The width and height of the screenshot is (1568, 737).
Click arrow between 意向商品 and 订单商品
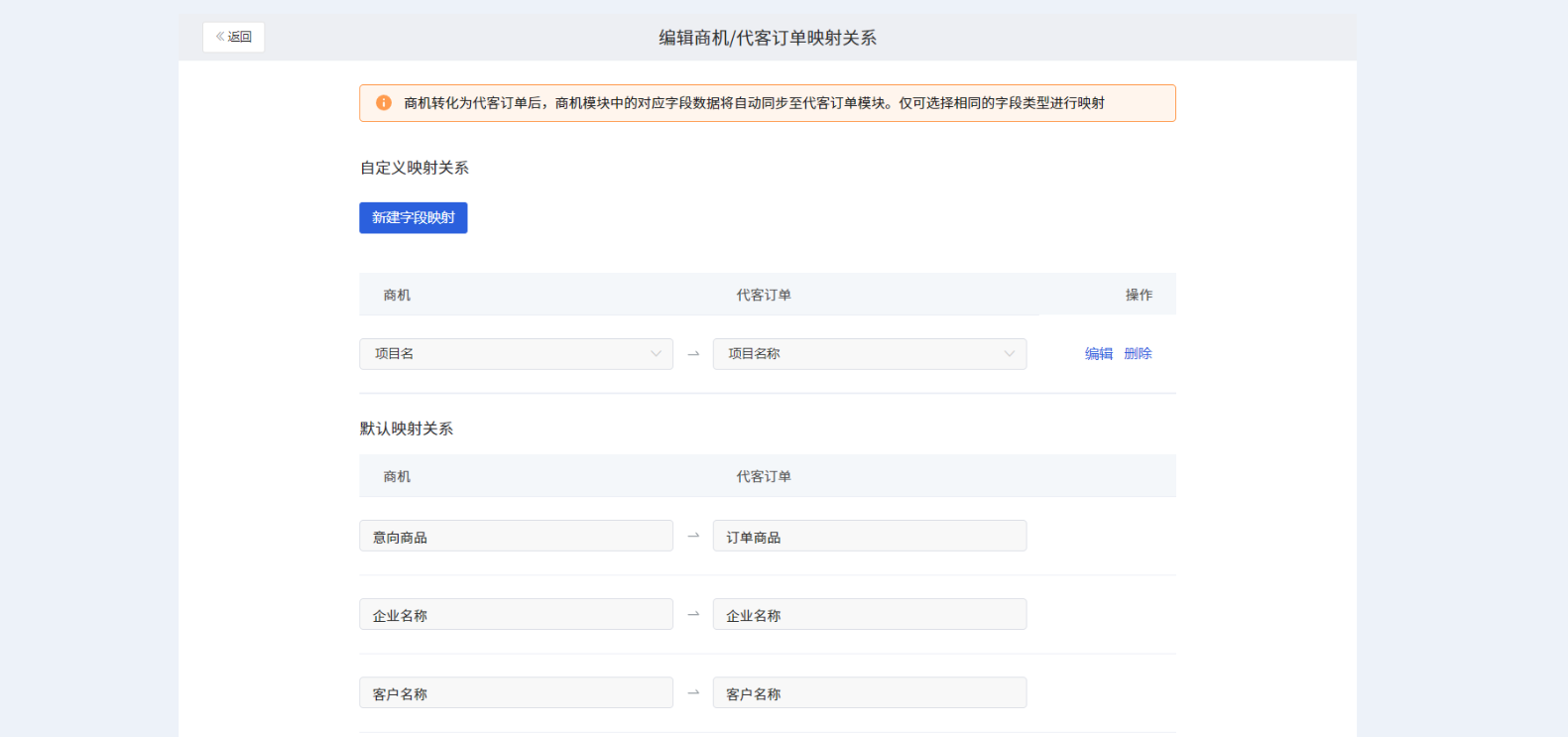[x=693, y=536]
